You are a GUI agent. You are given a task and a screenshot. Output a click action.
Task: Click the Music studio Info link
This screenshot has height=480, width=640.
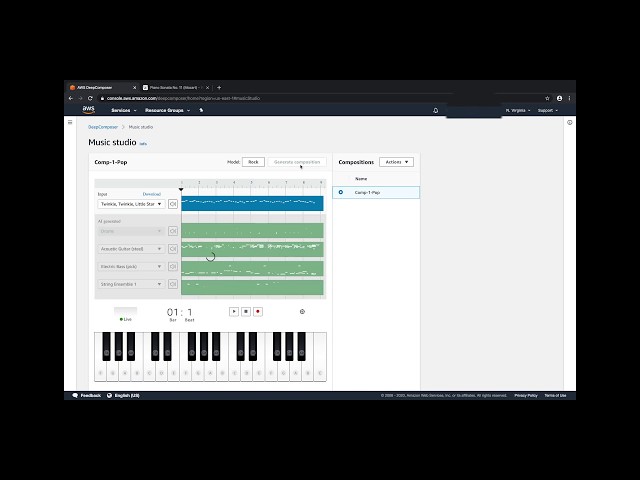click(x=143, y=144)
